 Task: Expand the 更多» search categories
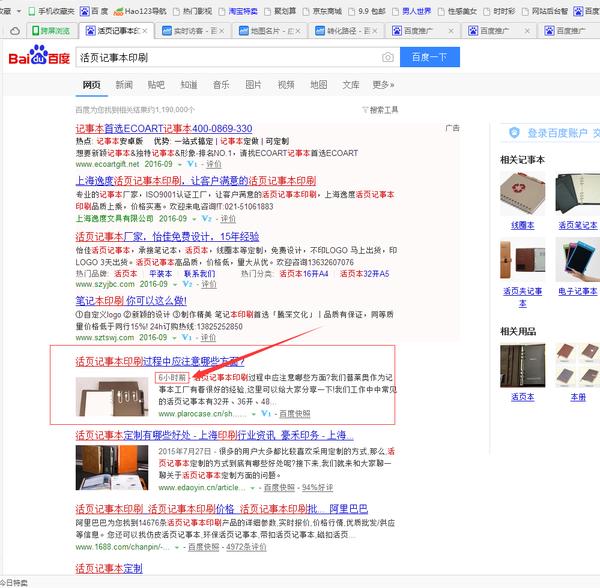click(383, 85)
